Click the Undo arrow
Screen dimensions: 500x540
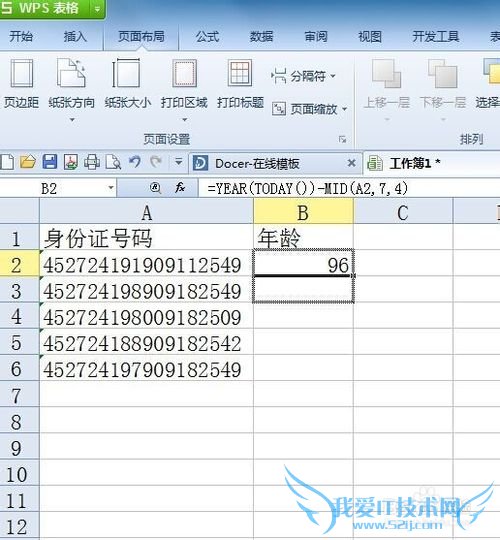point(135,161)
